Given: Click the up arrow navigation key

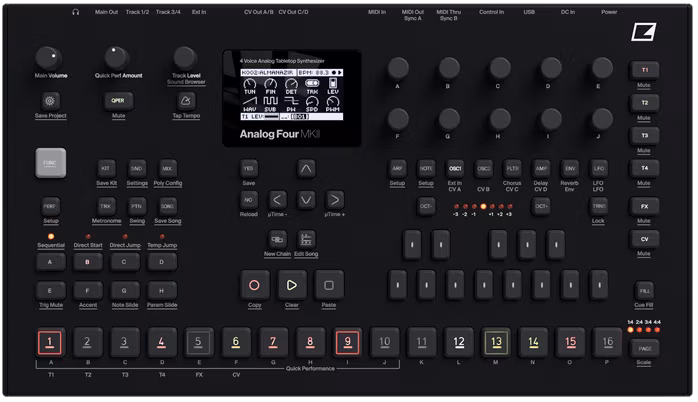Looking at the screenshot, I should (x=306, y=169).
